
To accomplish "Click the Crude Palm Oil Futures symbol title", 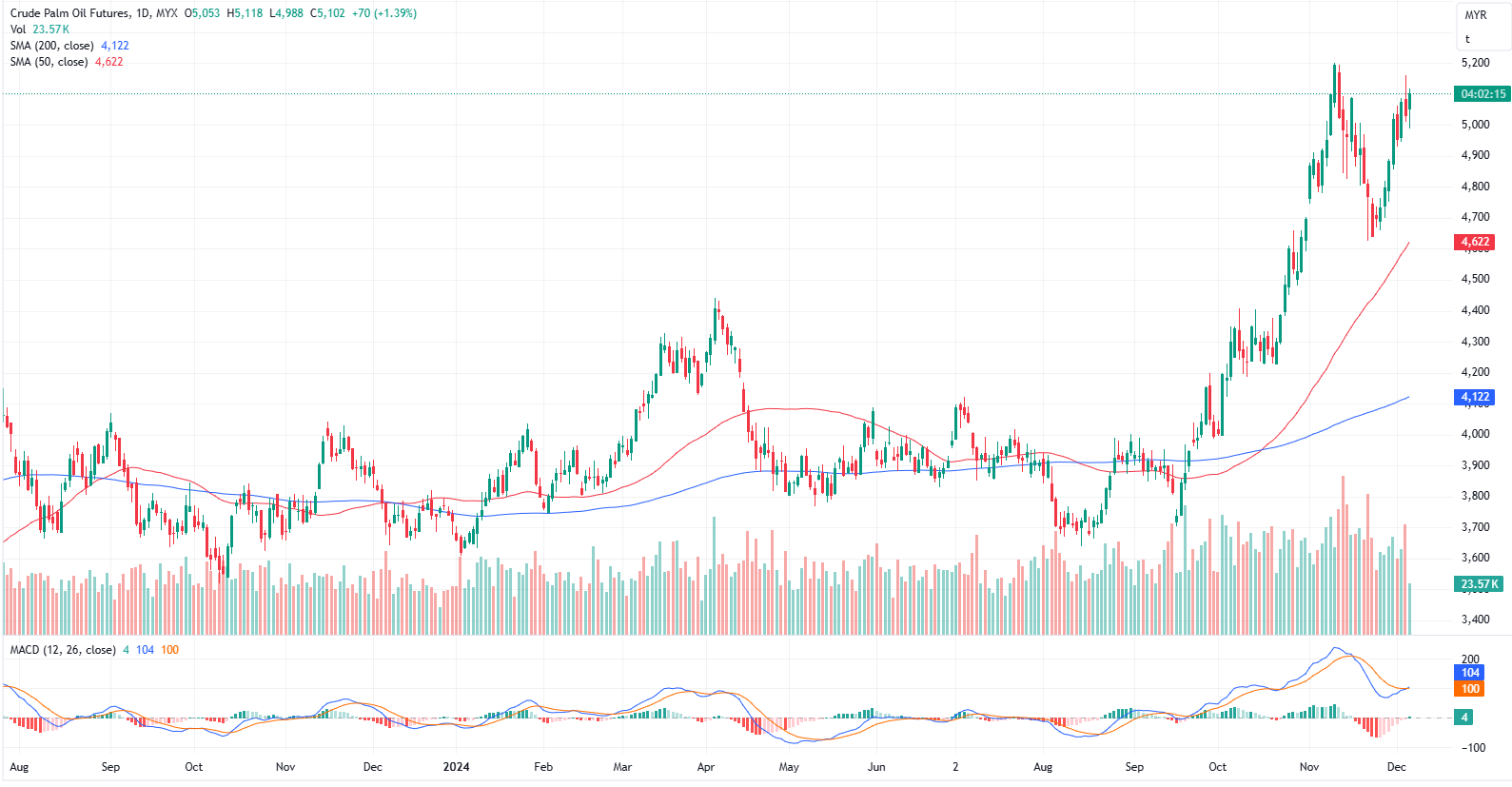I will tap(69, 13).
